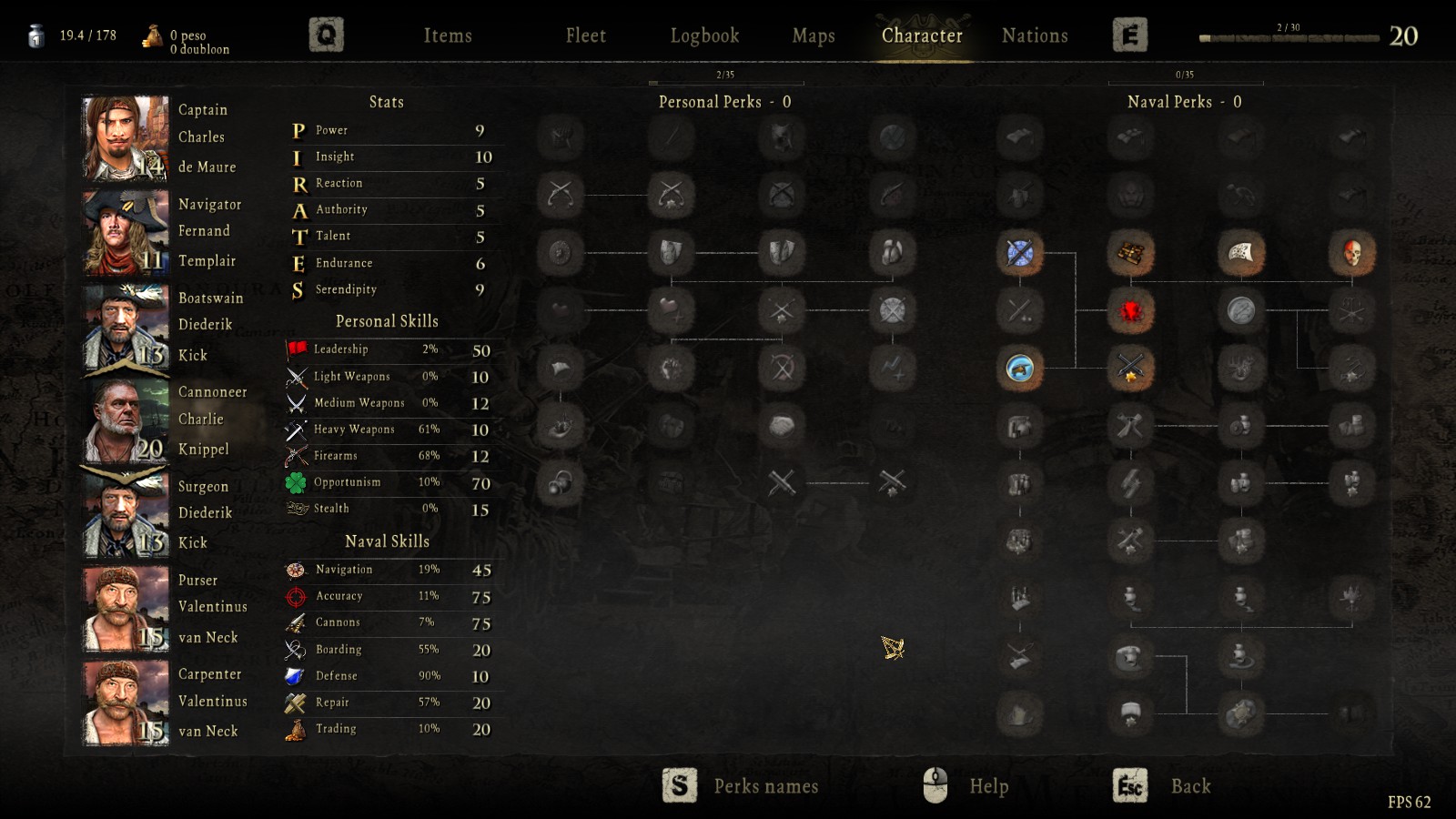
Task: Click the white sail naval perk icon
Action: click(1240, 253)
